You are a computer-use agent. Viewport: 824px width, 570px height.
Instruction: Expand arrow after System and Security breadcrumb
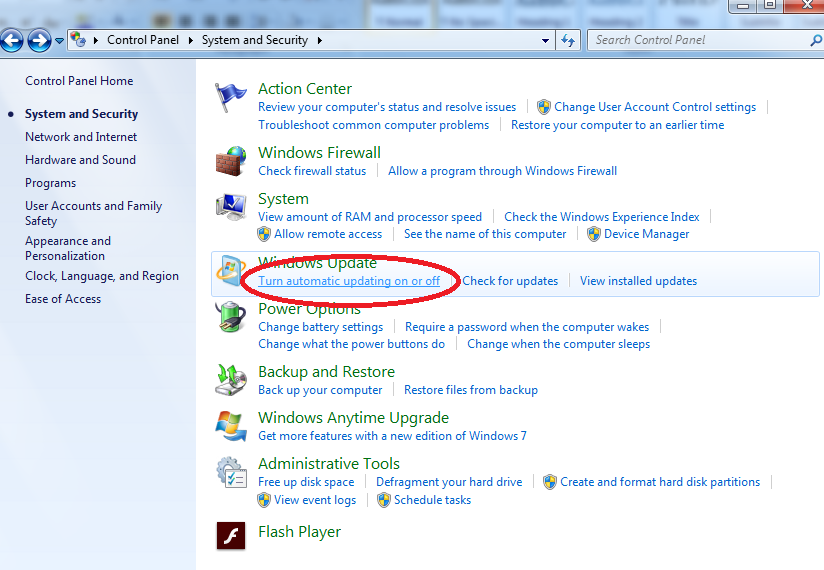(x=320, y=40)
